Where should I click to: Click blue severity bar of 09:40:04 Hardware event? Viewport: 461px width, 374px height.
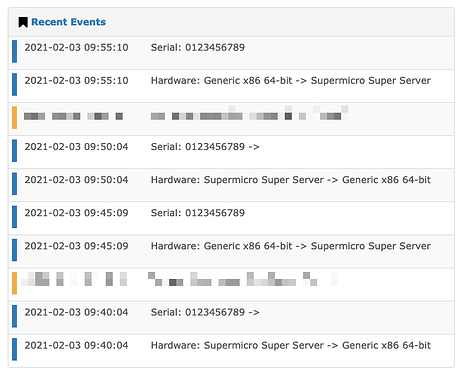tap(14, 349)
